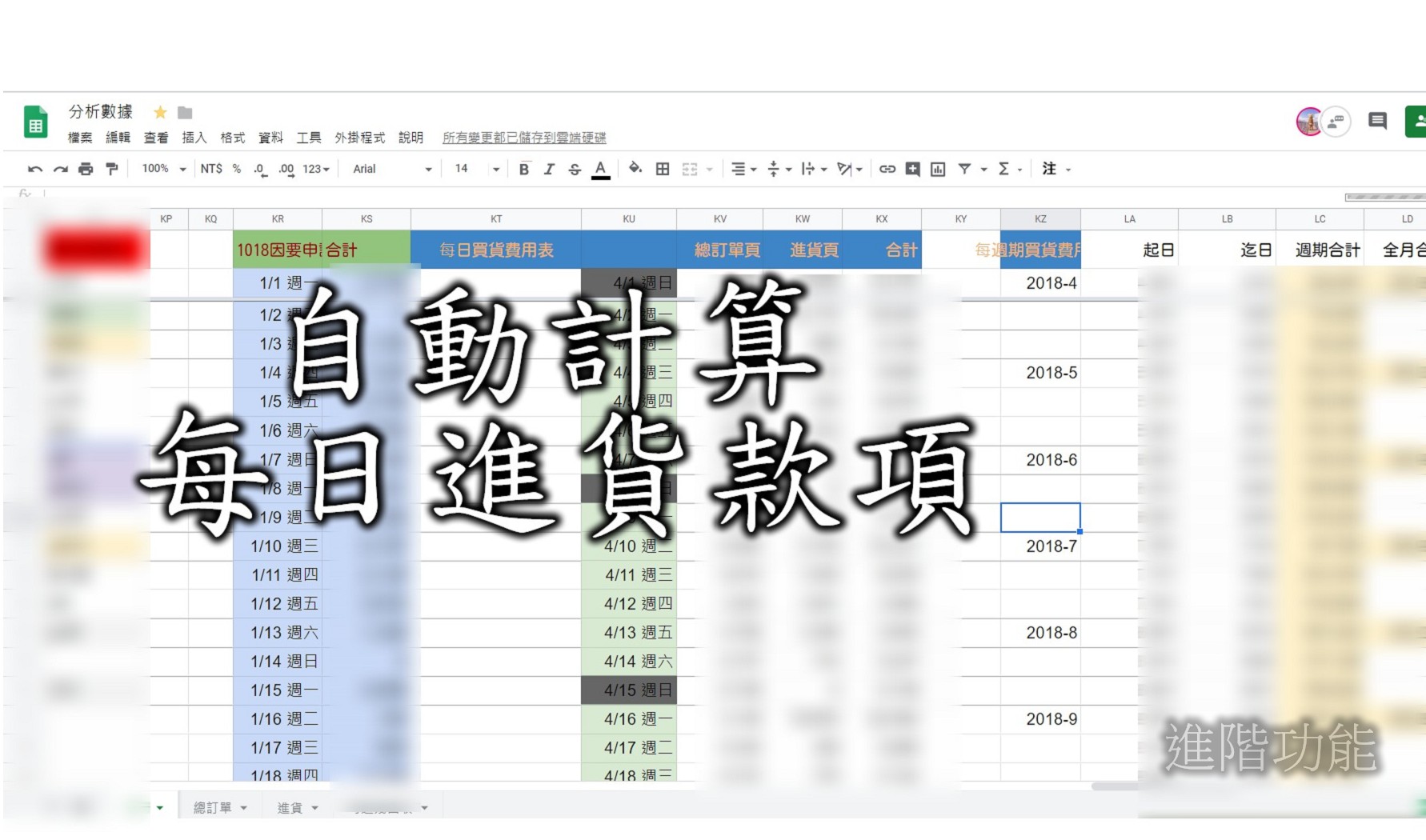The width and height of the screenshot is (1426, 840).
Task: Click the cloud save status link
Action: click(x=524, y=138)
